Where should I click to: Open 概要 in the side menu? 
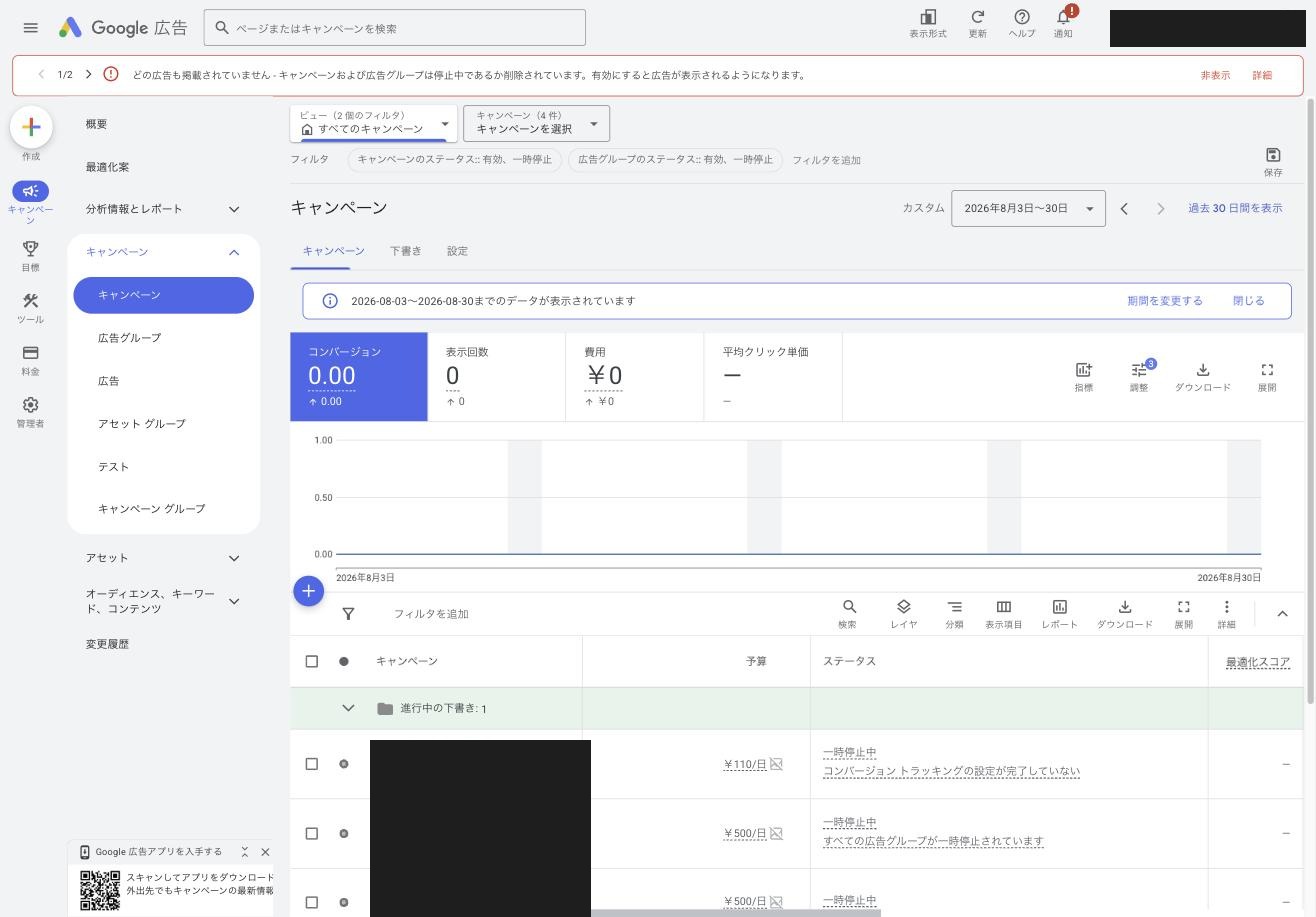tap(96, 124)
